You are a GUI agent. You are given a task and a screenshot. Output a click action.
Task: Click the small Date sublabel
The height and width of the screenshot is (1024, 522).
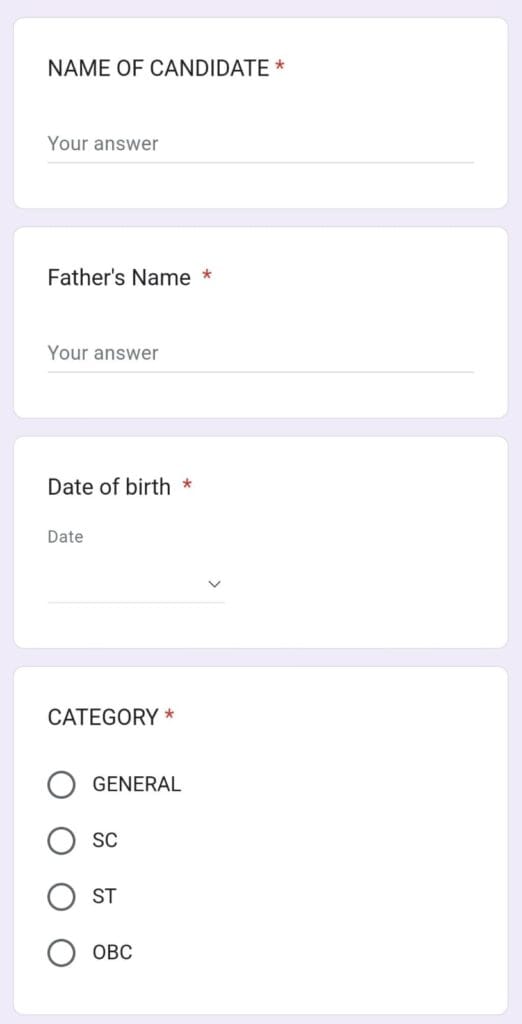65,537
